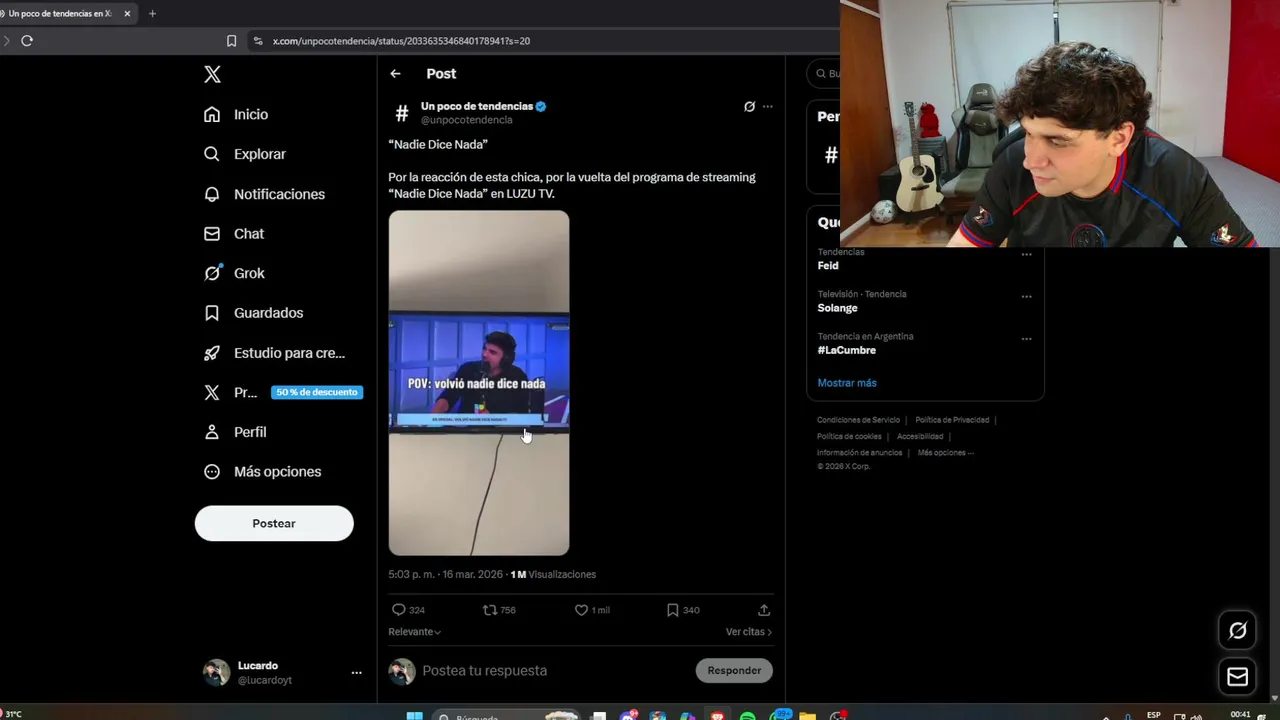Open Perfil in the sidebar
The height and width of the screenshot is (720, 1280).
pyautogui.click(x=235, y=432)
